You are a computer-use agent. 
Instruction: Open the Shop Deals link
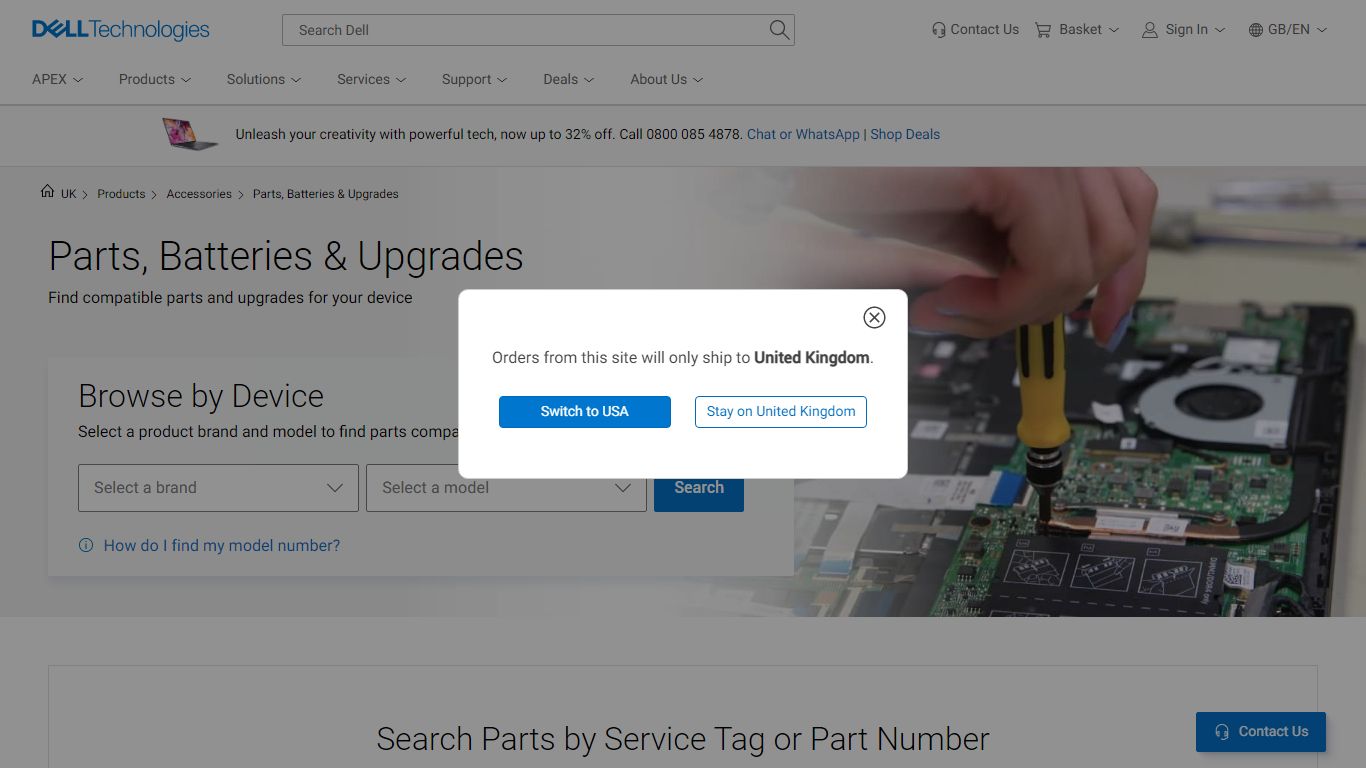[905, 134]
